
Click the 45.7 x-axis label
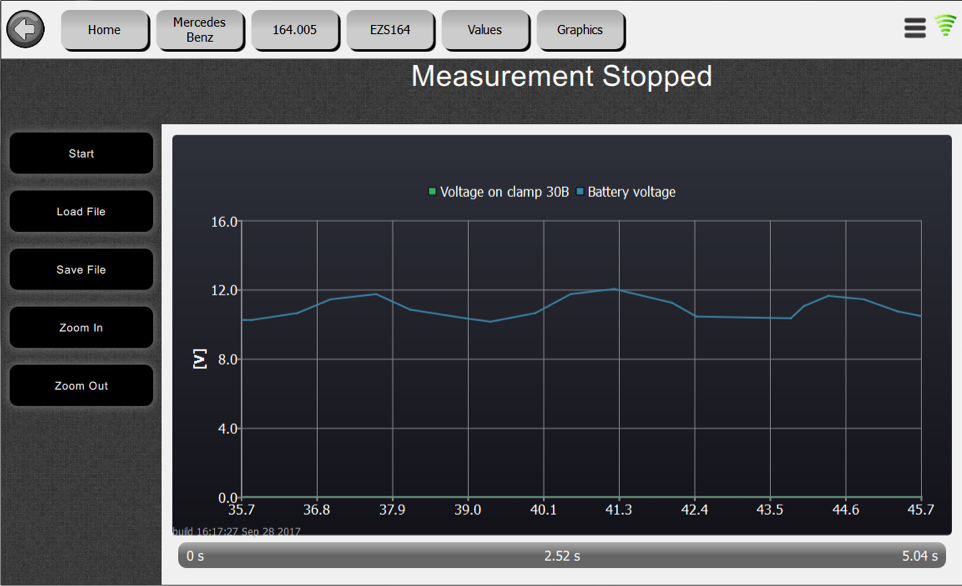tap(921, 510)
